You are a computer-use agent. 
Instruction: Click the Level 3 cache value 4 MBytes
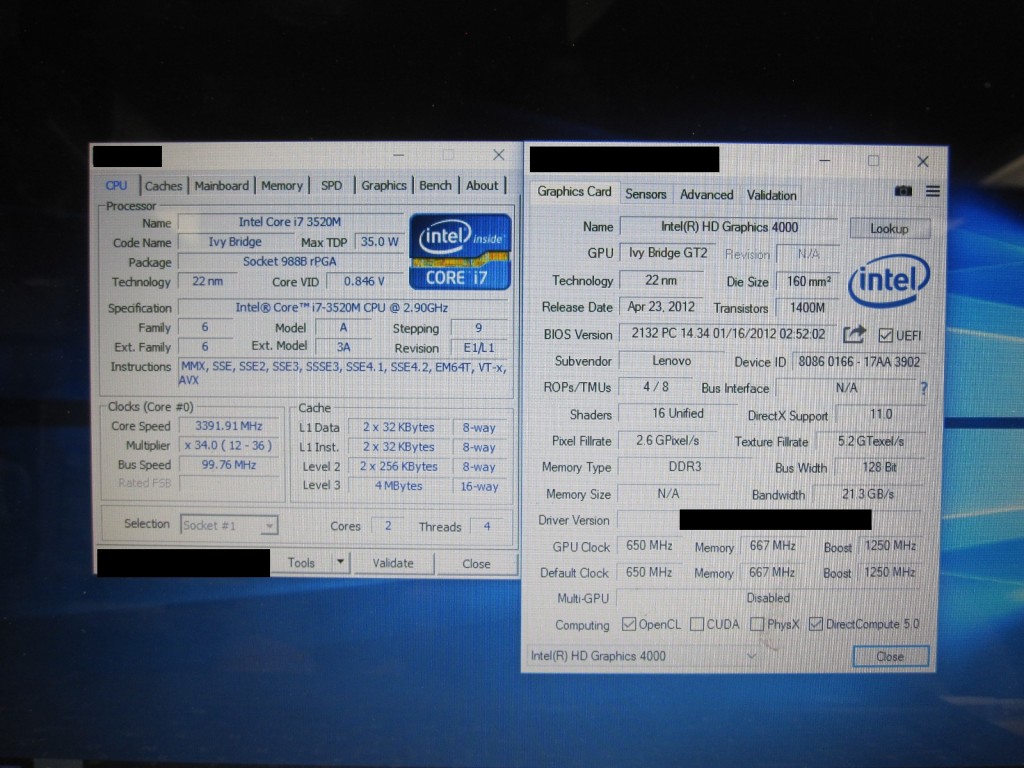[398, 486]
